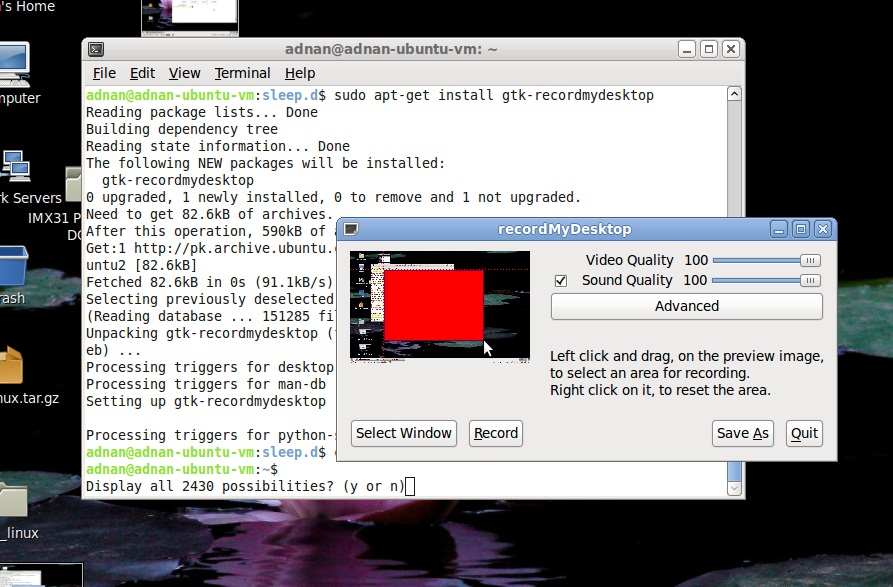
Task: Open the Advanced settings
Action: [687, 306]
